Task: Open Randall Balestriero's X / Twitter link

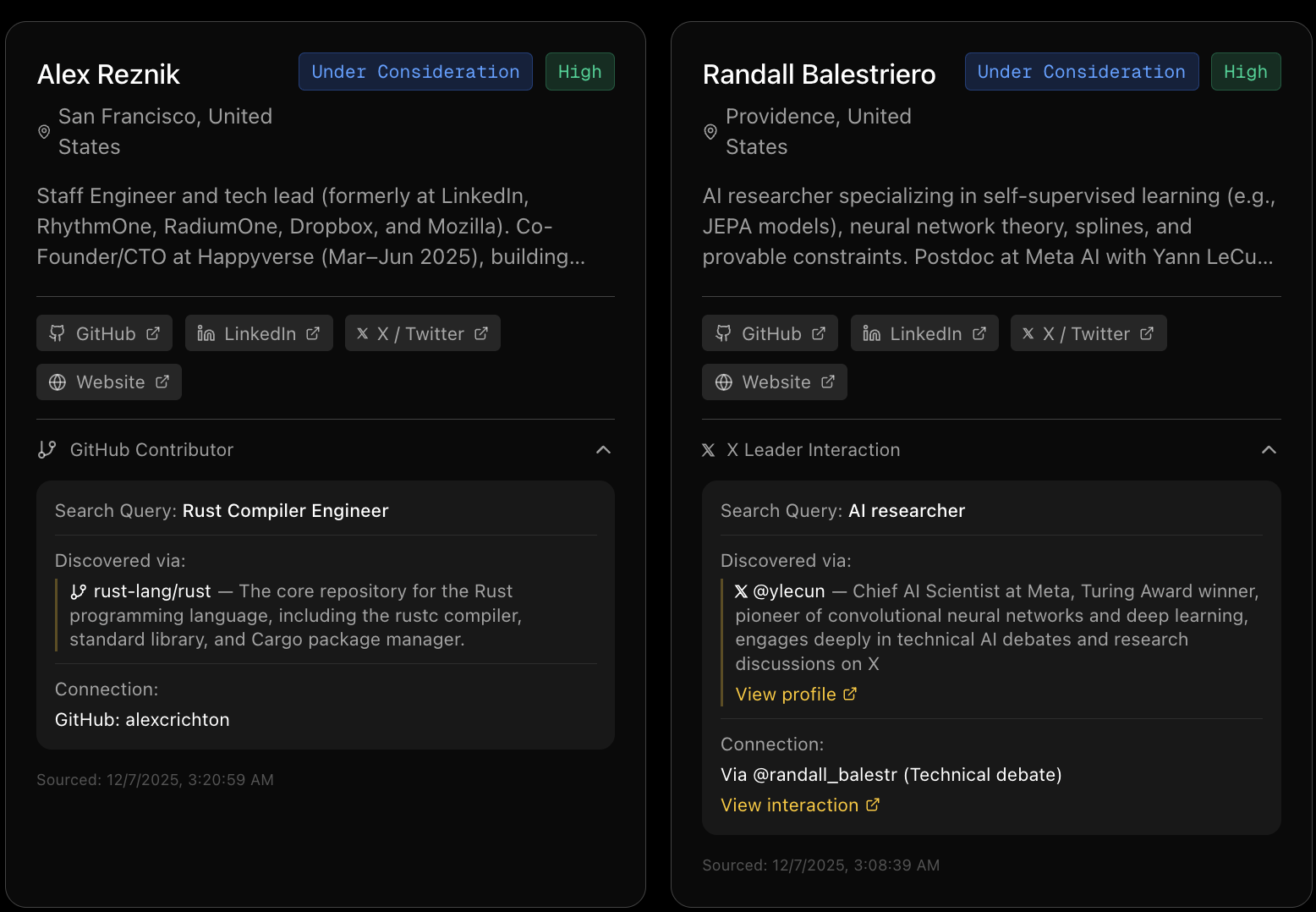Action: [1088, 333]
